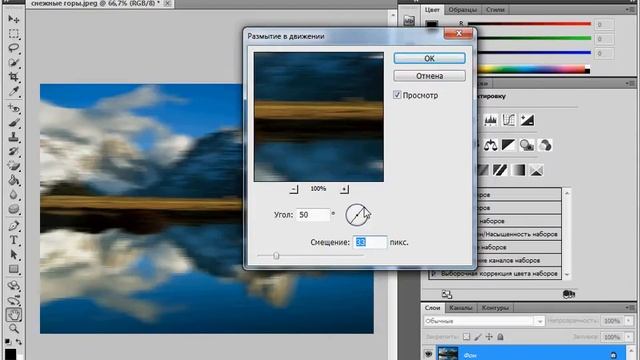Image resolution: width=640 pixels, height=360 pixels.
Task: Zoom in the blur preview
Action: (344, 189)
